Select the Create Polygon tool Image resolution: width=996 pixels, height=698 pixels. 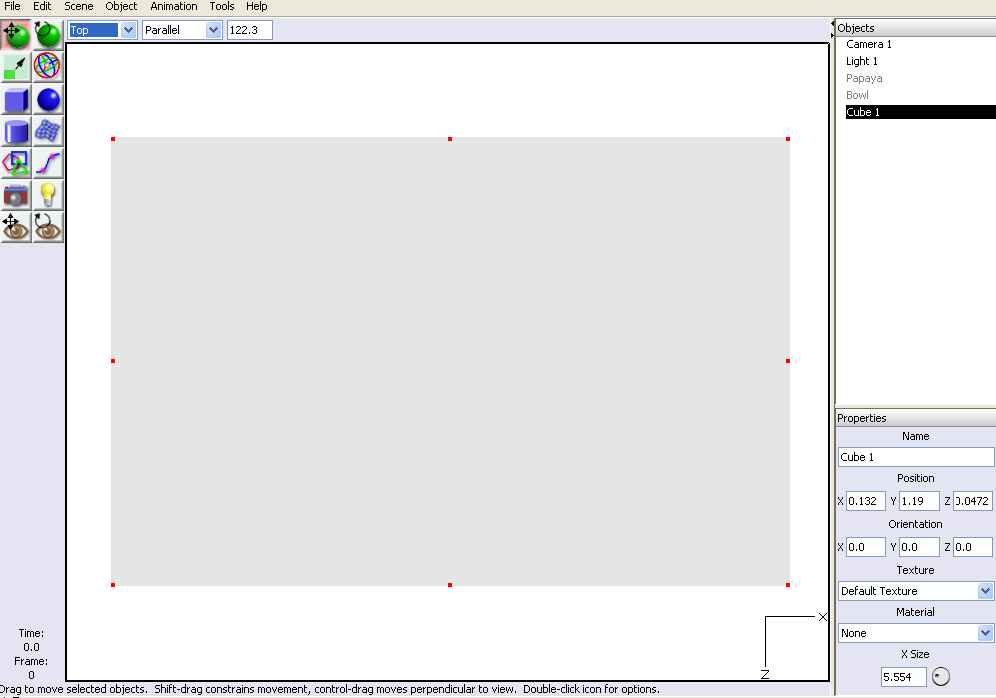[16, 163]
